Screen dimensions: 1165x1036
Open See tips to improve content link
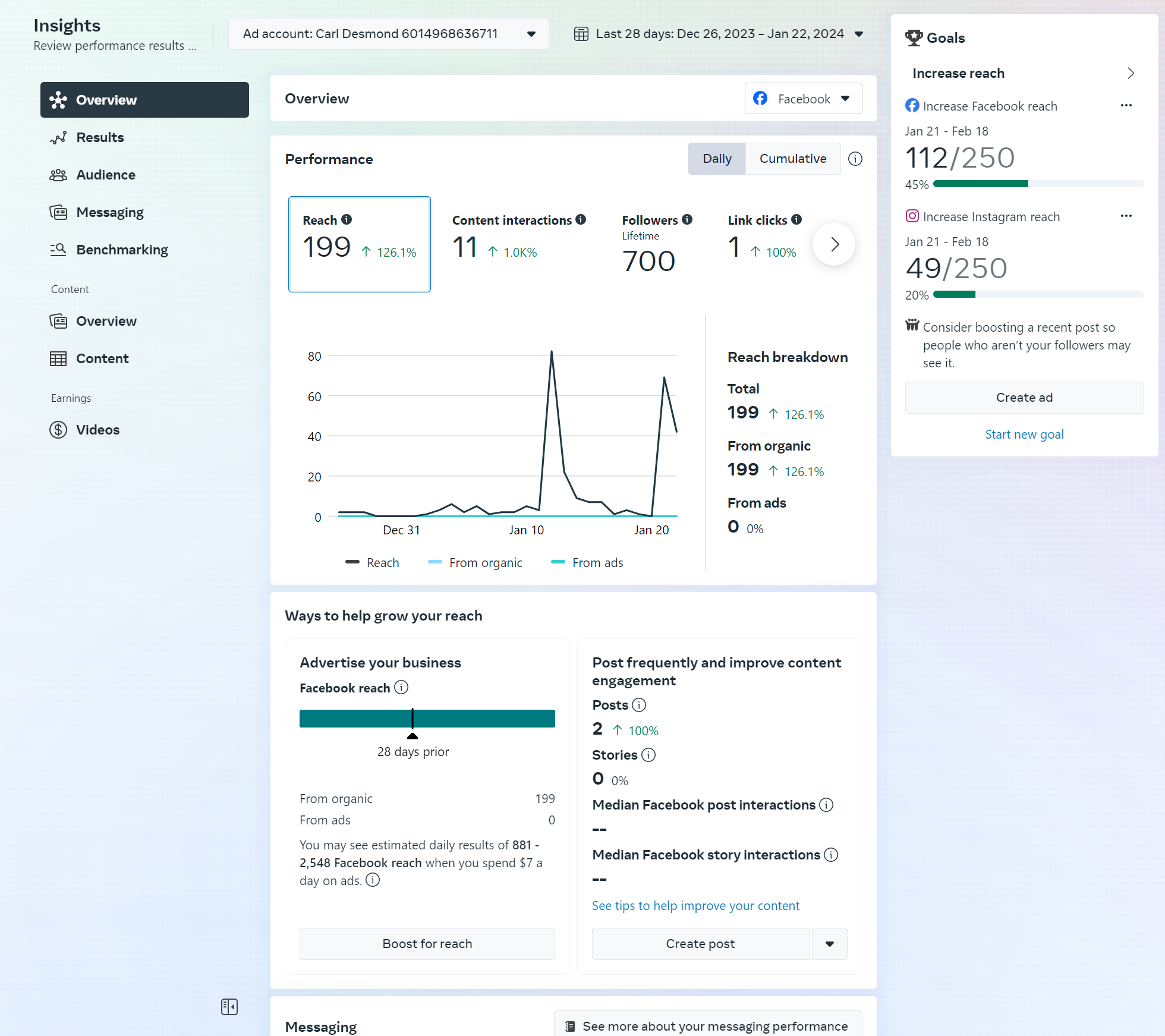coord(696,906)
